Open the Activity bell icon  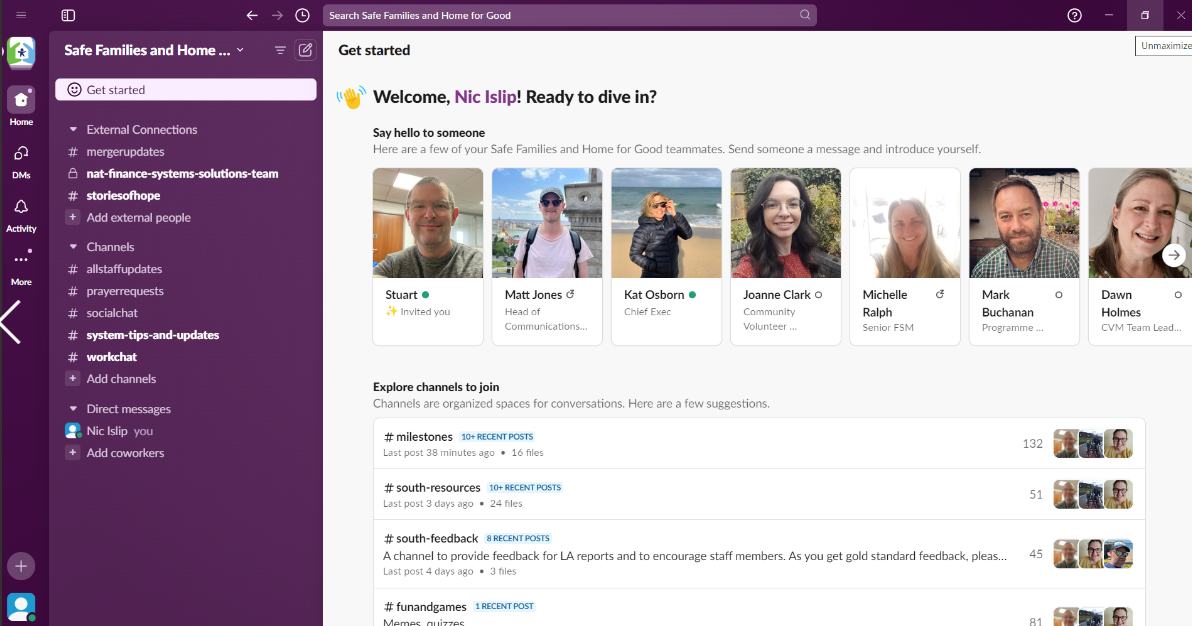pos(21,212)
